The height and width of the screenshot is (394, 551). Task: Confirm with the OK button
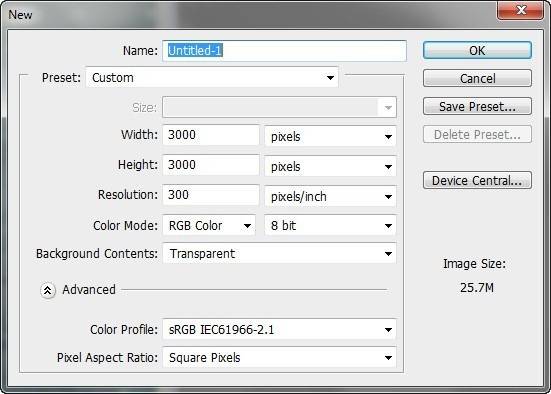[477, 50]
